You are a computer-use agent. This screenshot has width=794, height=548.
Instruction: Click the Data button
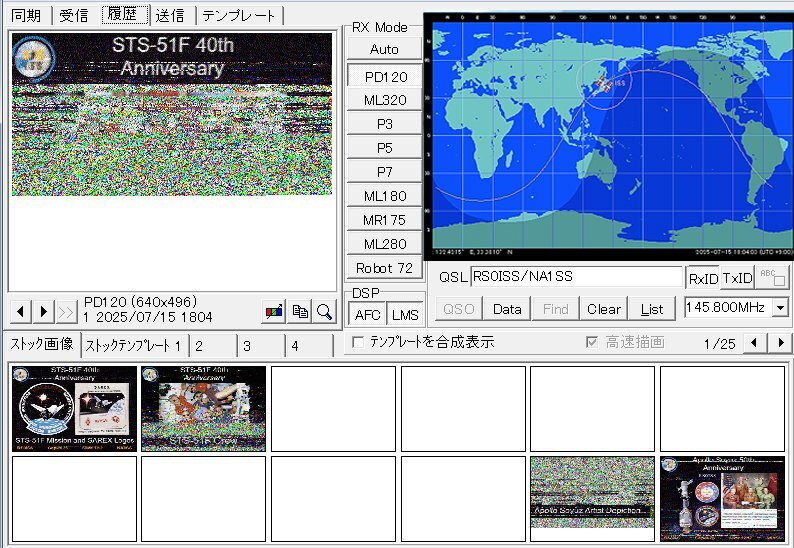click(507, 308)
